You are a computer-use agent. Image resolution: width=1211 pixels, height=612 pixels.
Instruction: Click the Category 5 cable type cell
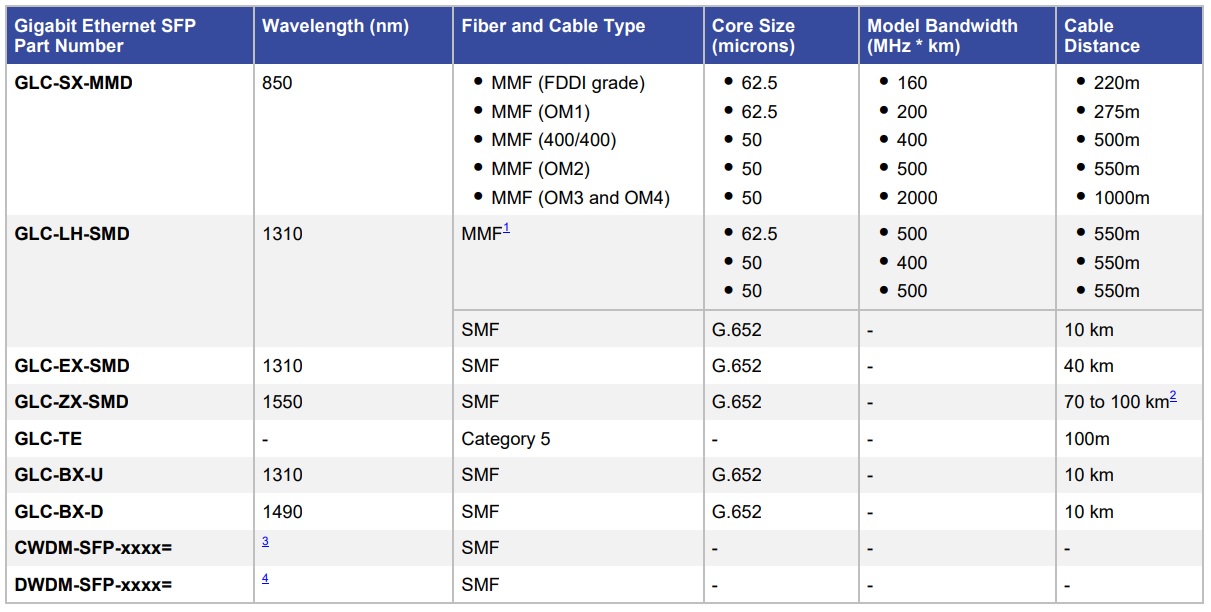point(506,439)
